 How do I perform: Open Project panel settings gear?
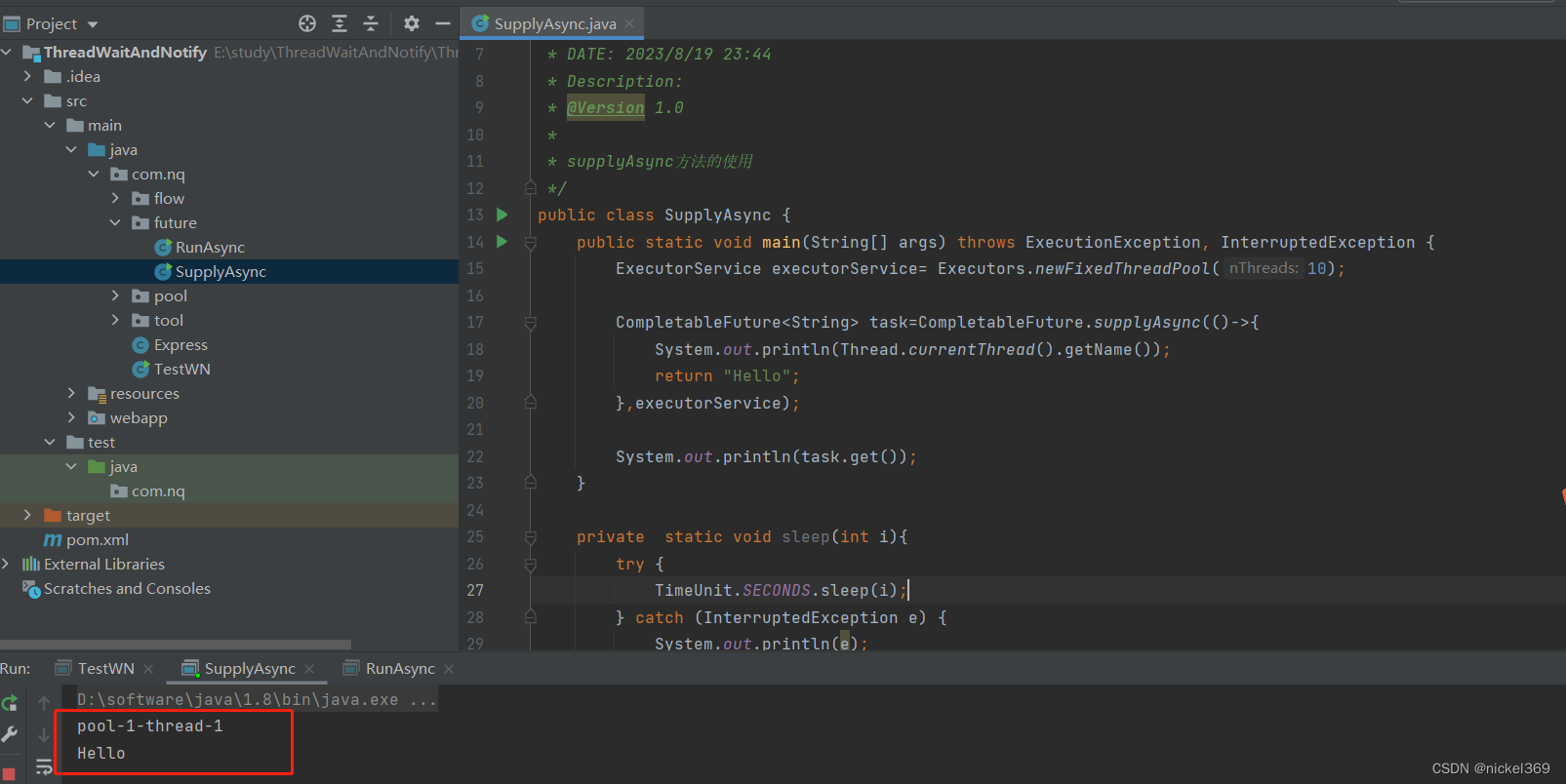[412, 23]
